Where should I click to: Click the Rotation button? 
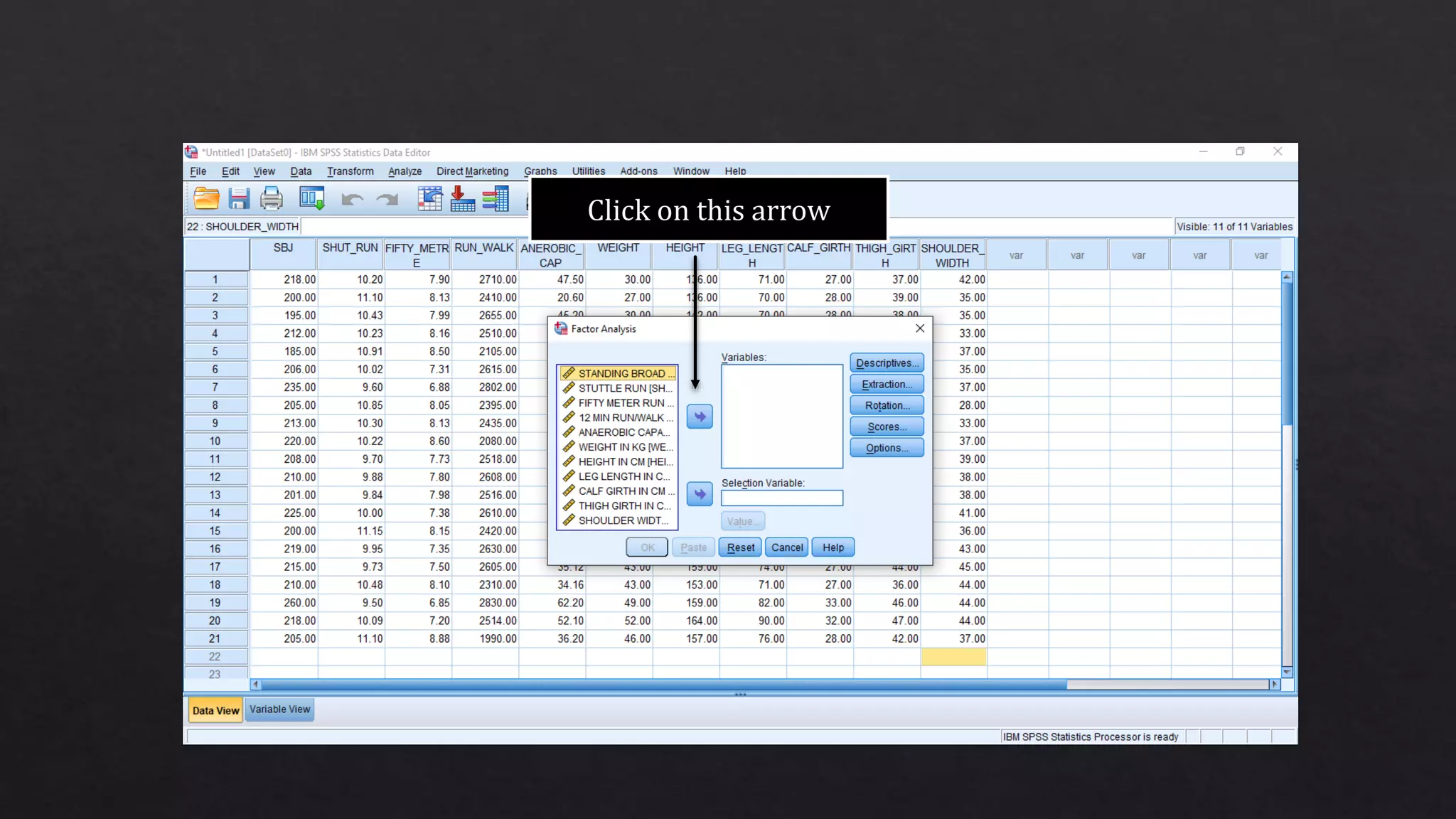pyautogui.click(x=887, y=406)
